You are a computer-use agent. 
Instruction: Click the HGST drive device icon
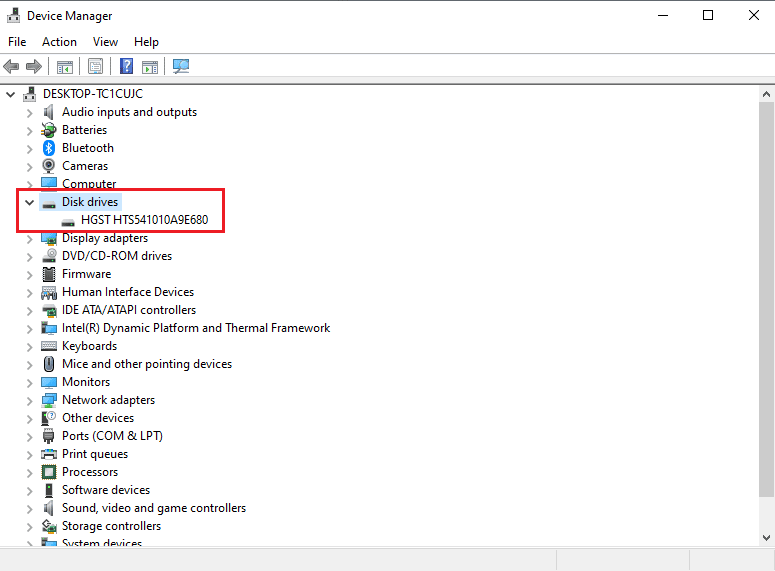click(68, 220)
